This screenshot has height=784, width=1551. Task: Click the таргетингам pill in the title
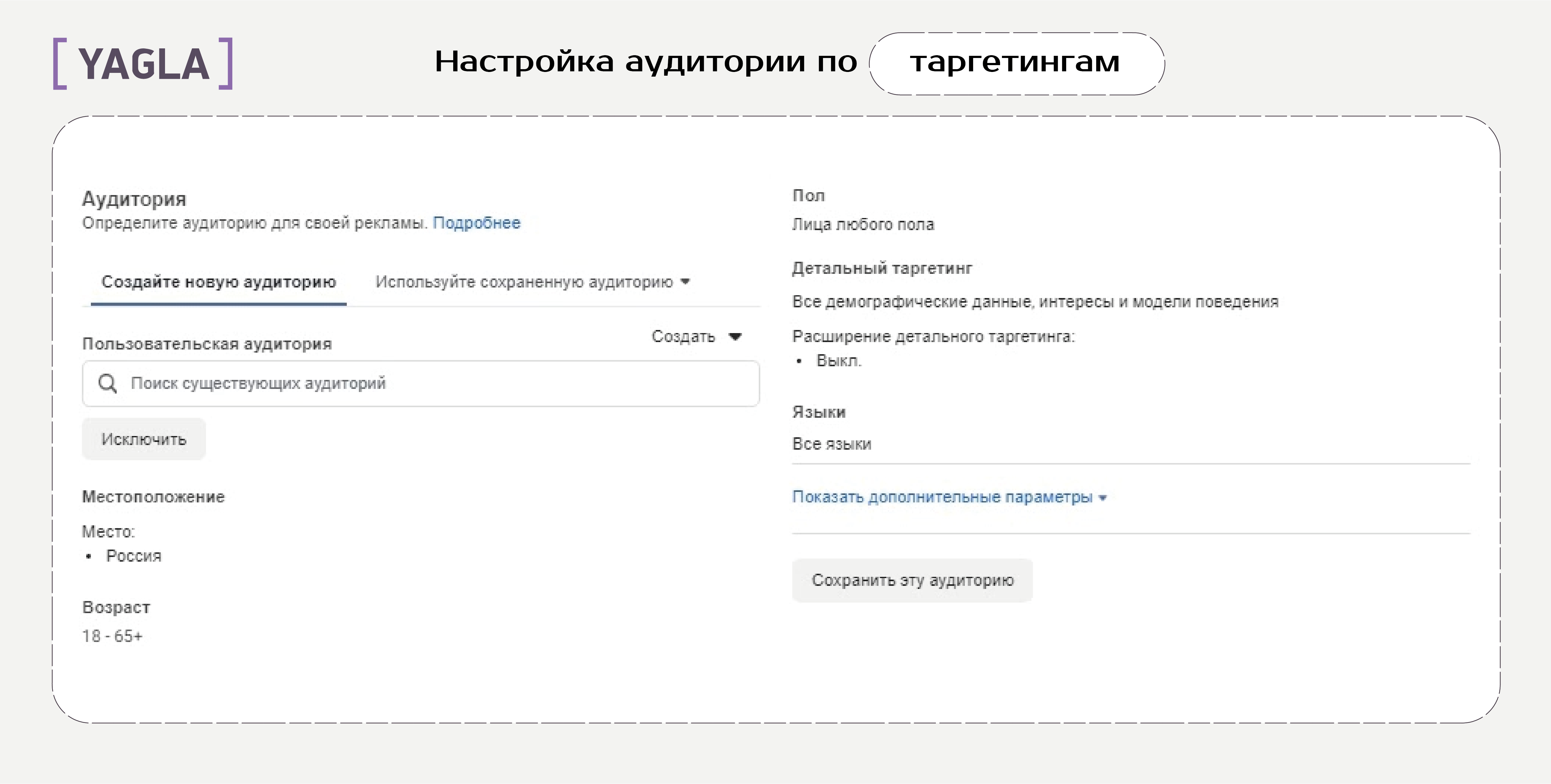click(1016, 63)
